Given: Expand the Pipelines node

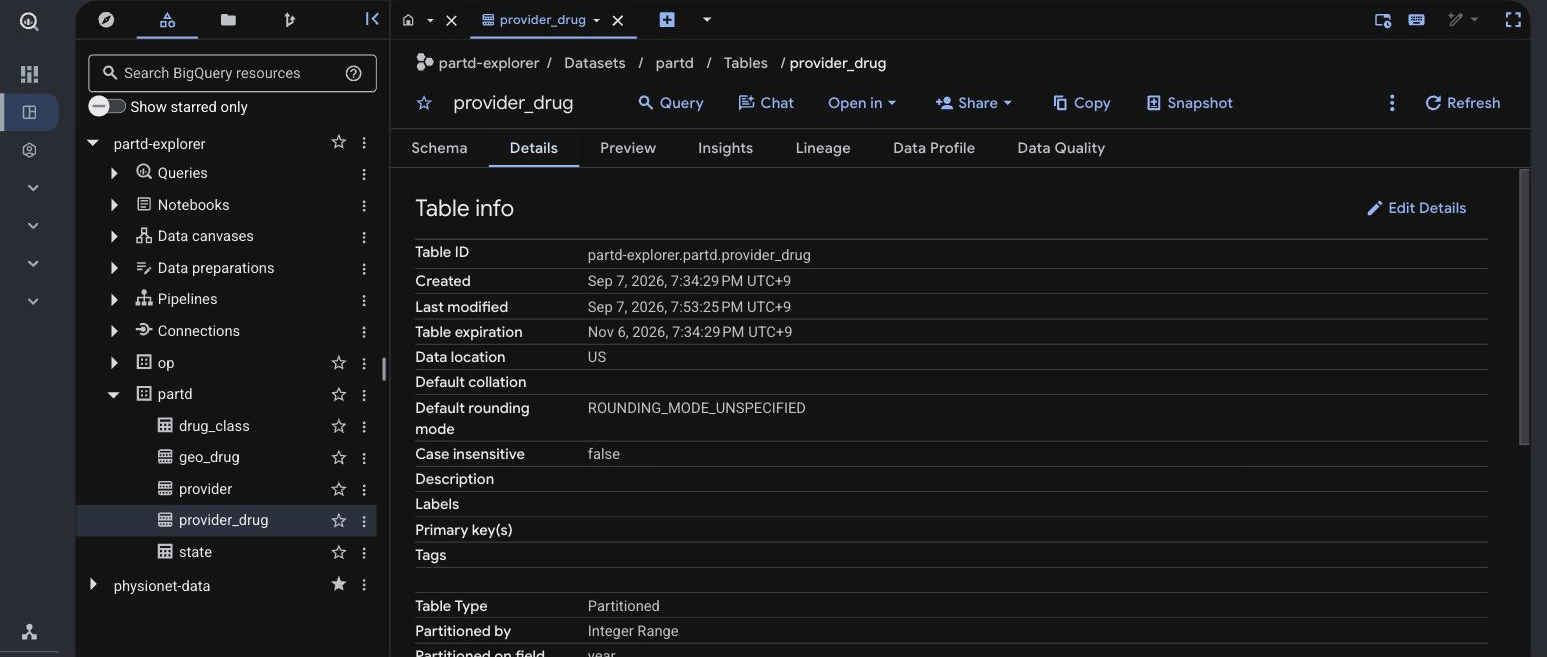Looking at the screenshot, I should point(114,299).
